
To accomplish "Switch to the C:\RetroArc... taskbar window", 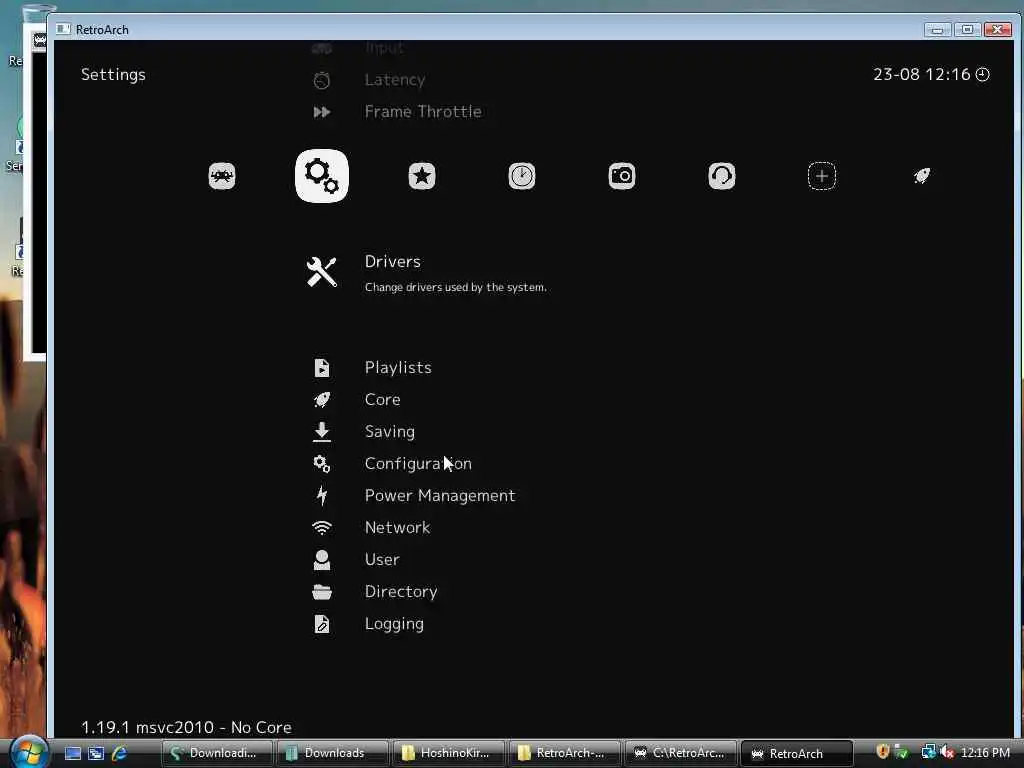I will click(681, 753).
